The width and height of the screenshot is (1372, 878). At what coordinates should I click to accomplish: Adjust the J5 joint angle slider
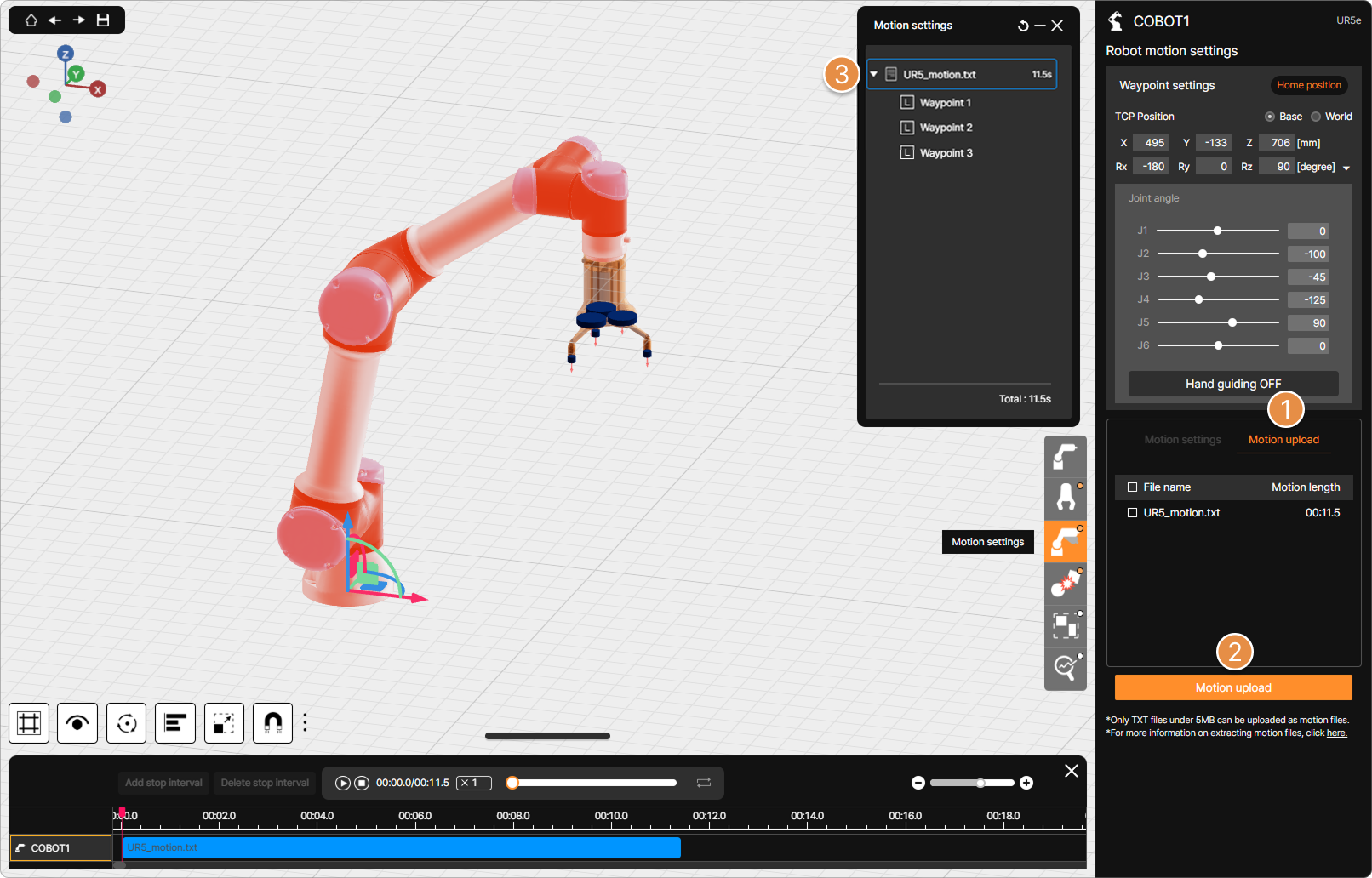[1232, 322]
